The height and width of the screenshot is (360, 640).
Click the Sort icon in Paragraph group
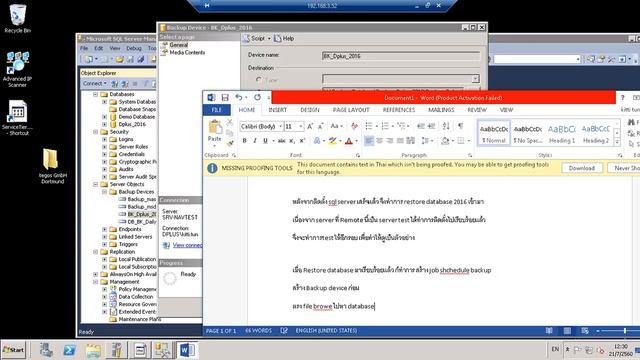tap(446, 126)
